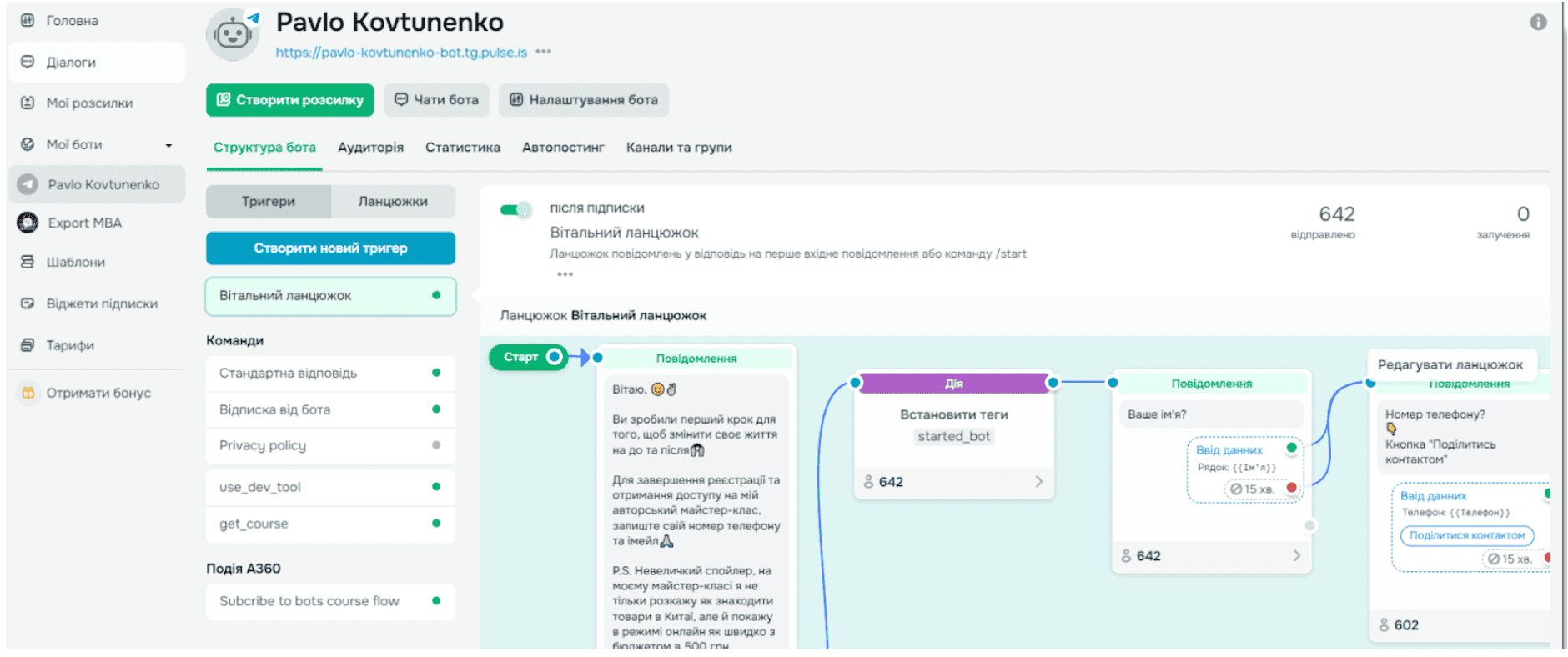Open the Шаблони templates icon

28,262
